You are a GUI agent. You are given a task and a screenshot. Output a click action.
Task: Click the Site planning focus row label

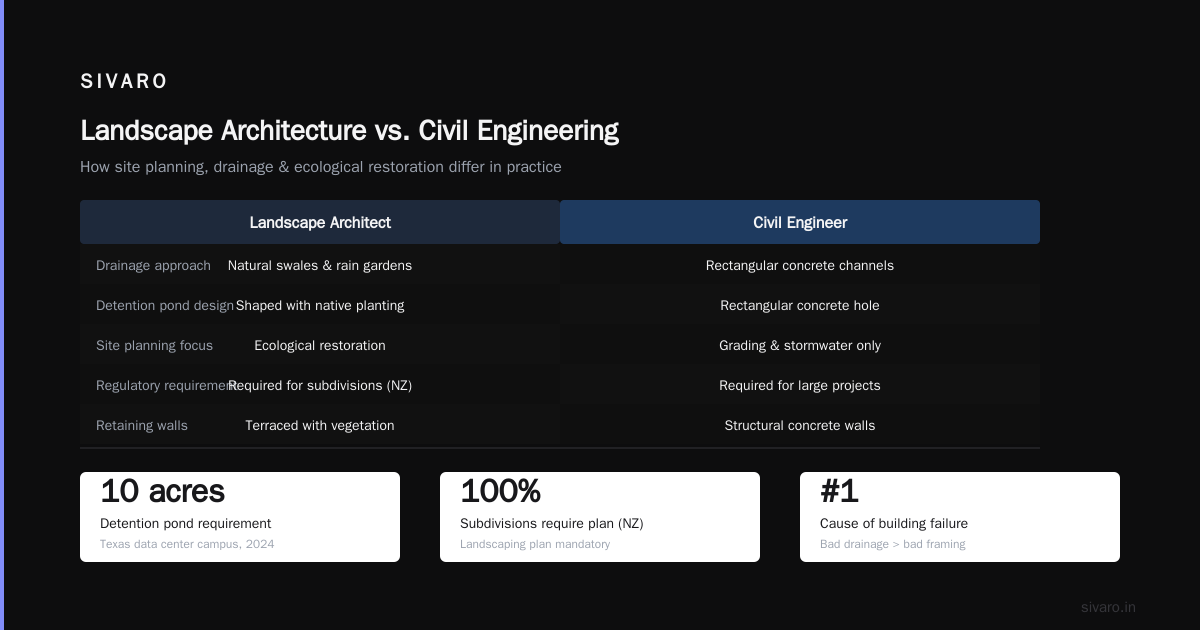coord(154,346)
